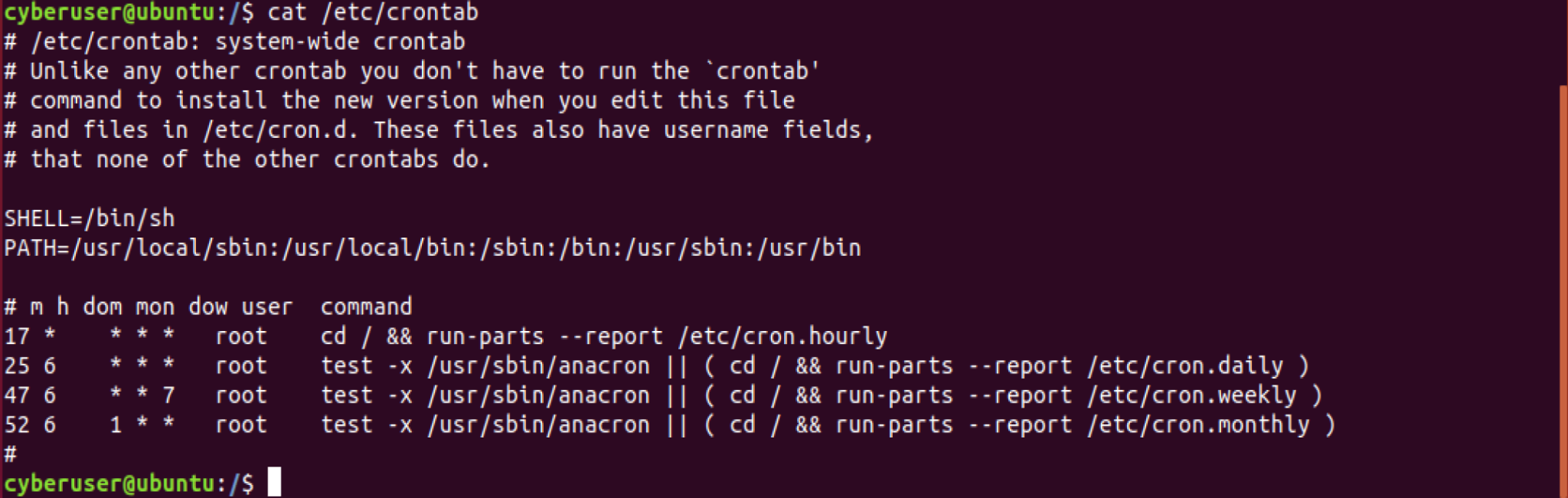Click the minute value '17' in the hourly entry

coord(17,336)
